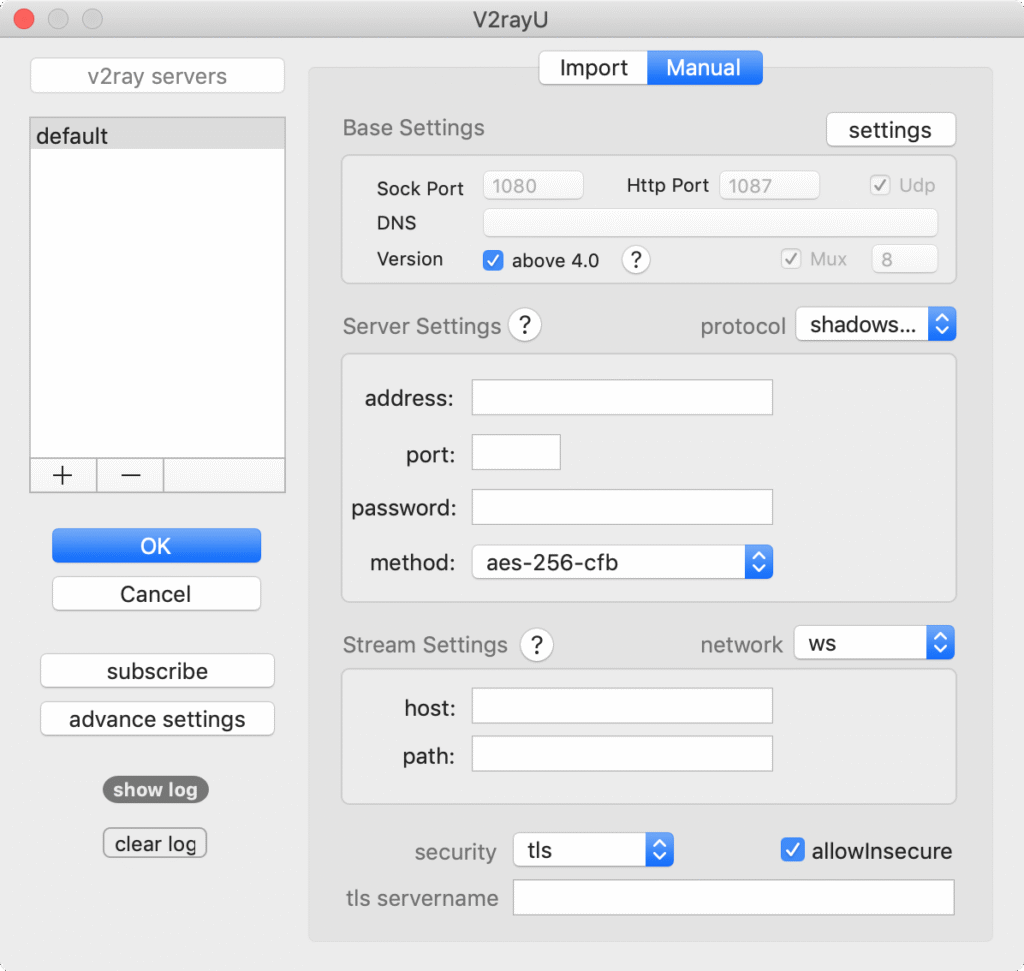Screen dimensions: 1024x971
Task: Select the default server in list
Action: coord(157,136)
